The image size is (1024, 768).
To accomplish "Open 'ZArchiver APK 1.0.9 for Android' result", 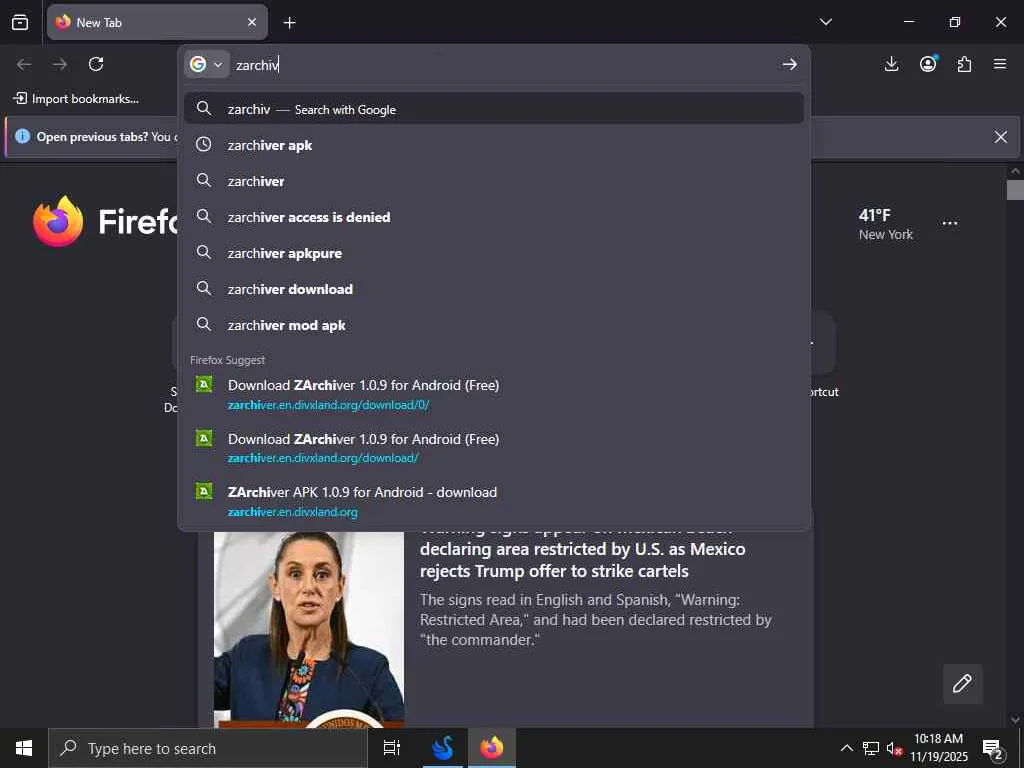I will point(494,502).
